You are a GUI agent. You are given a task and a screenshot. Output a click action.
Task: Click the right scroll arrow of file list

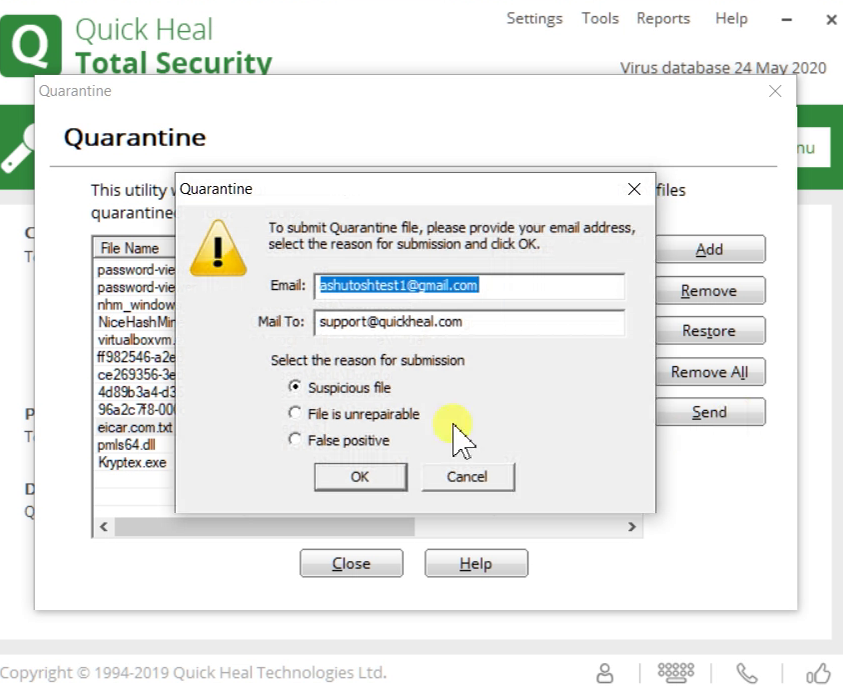tap(632, 527)
